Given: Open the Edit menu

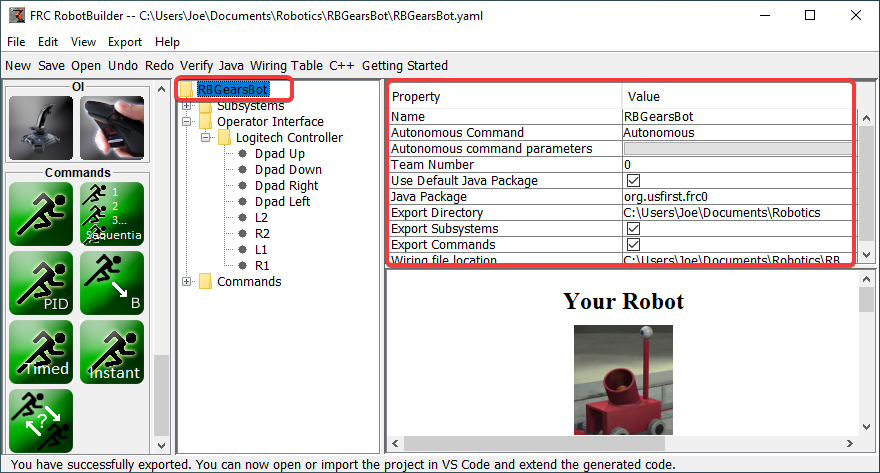Looking at the screenshot, I should click(48, 42).
